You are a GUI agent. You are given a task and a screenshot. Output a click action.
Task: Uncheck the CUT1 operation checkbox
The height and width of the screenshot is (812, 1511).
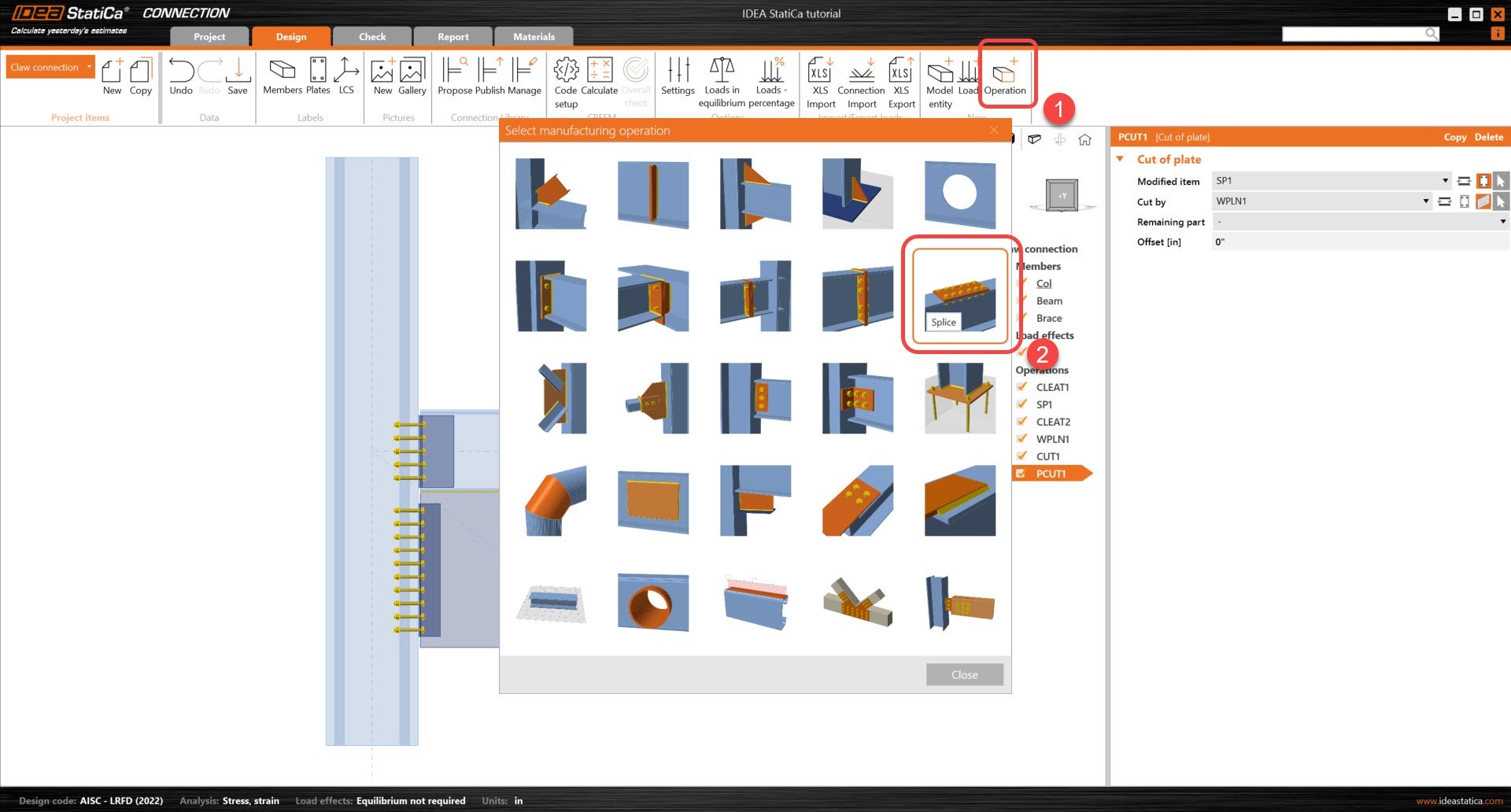pos(1021,456)
